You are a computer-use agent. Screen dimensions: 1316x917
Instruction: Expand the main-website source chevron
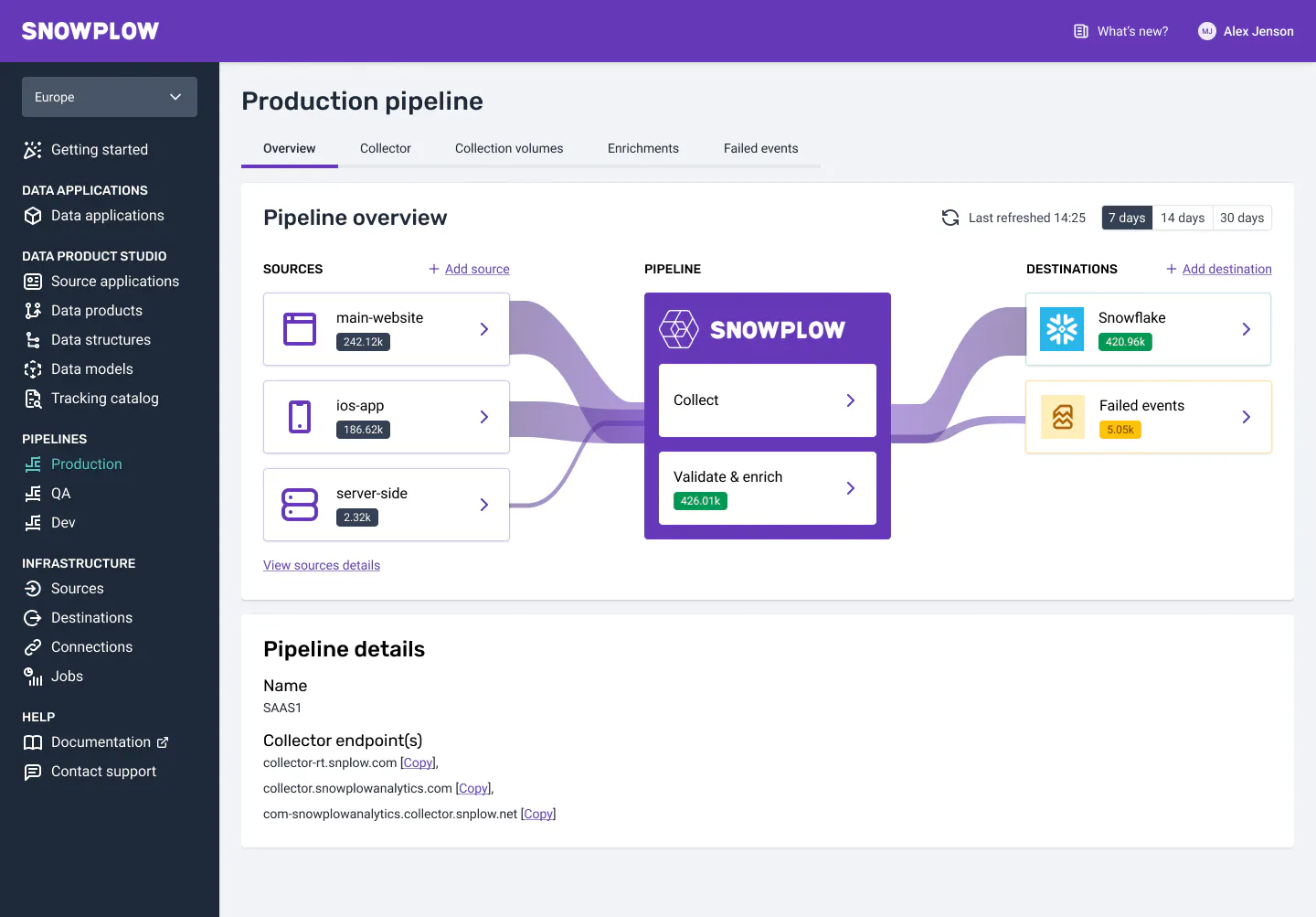click(484, 329)
